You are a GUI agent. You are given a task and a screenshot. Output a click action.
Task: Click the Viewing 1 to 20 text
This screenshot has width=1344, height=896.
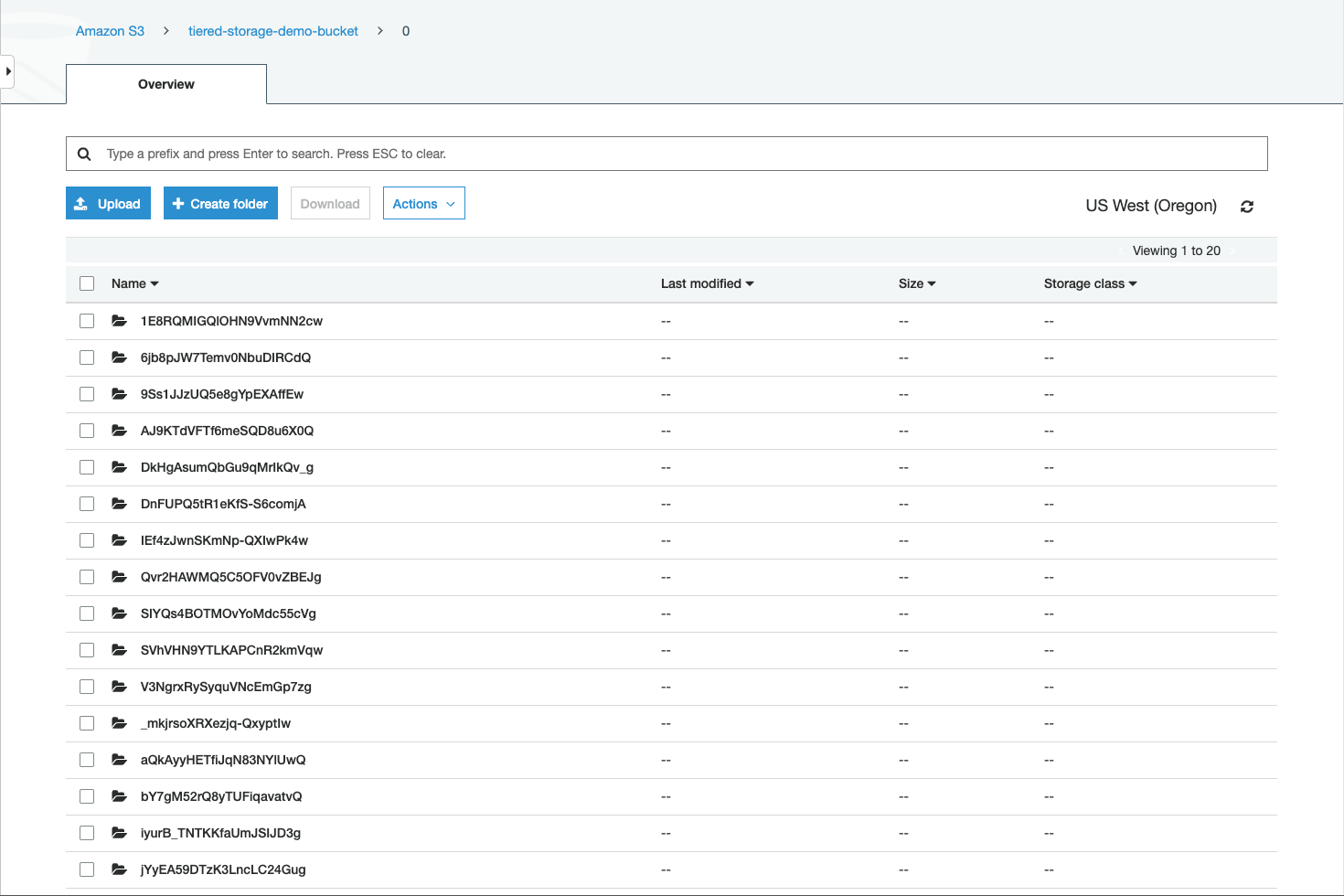[1177, 251]
